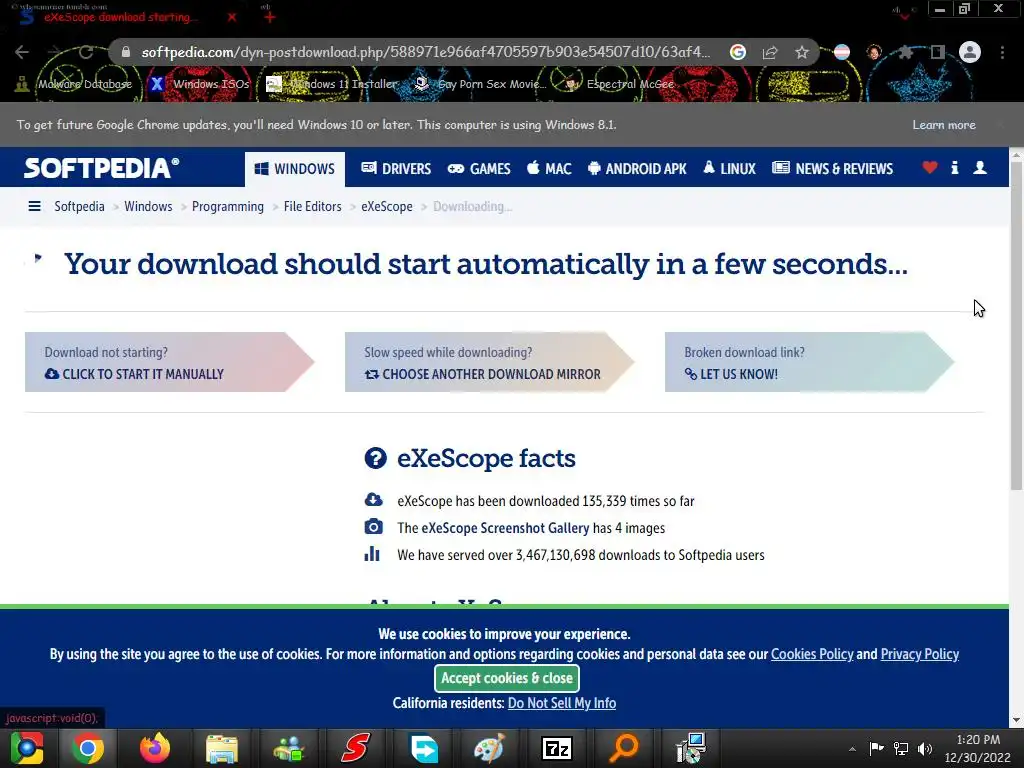This screenshot has height=768, width=1024.
Task: Select the Windows category tab
Action: 295,169
